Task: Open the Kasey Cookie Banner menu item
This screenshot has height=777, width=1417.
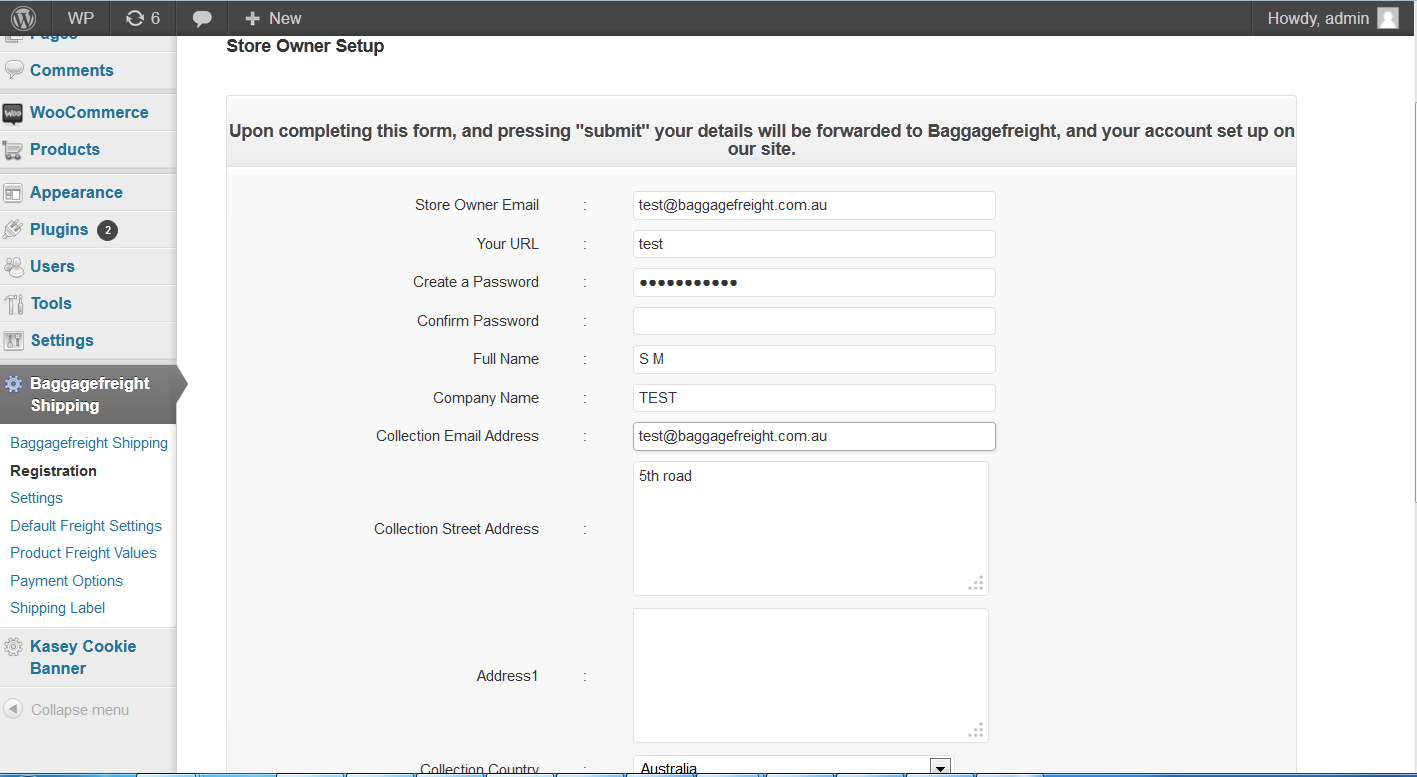Action: (83, 657)
